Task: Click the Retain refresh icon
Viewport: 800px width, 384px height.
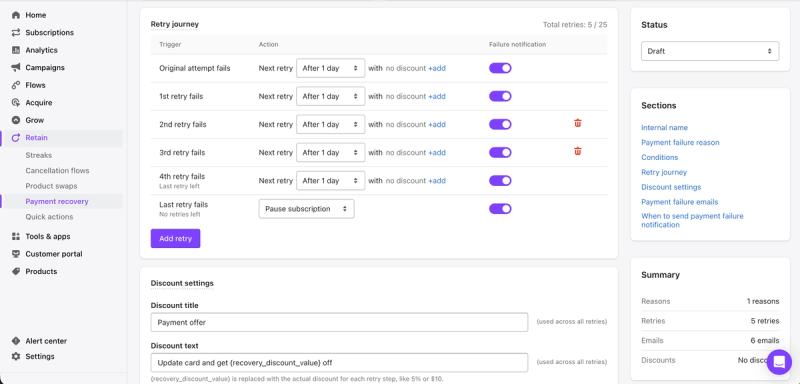Action: pos(16,138)
